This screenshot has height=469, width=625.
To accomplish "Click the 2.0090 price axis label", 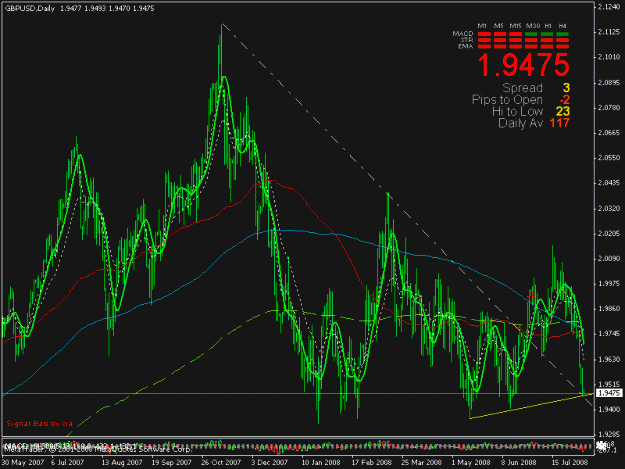I will point(609,259).
